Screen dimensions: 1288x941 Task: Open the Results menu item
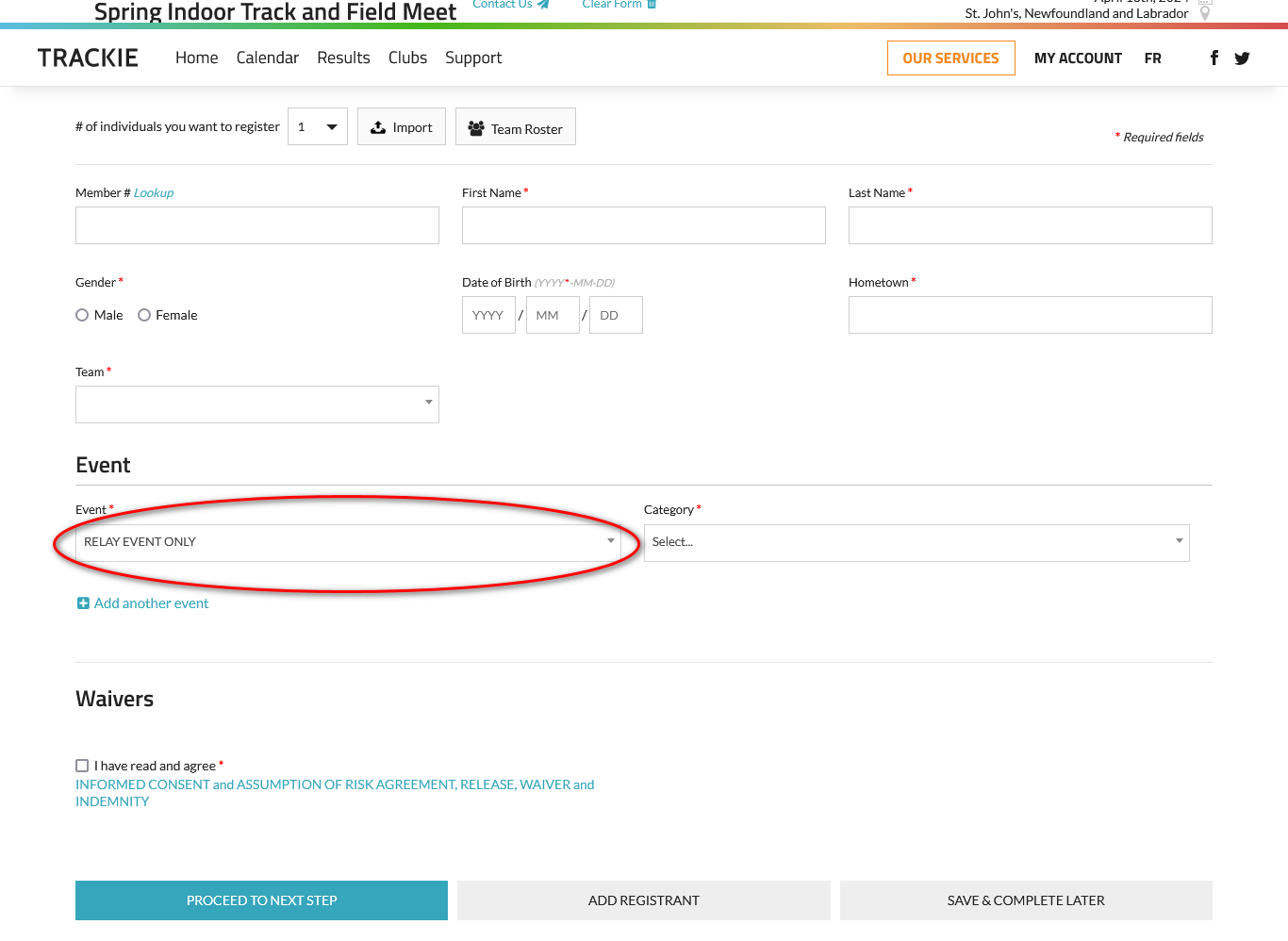point(343,58)
